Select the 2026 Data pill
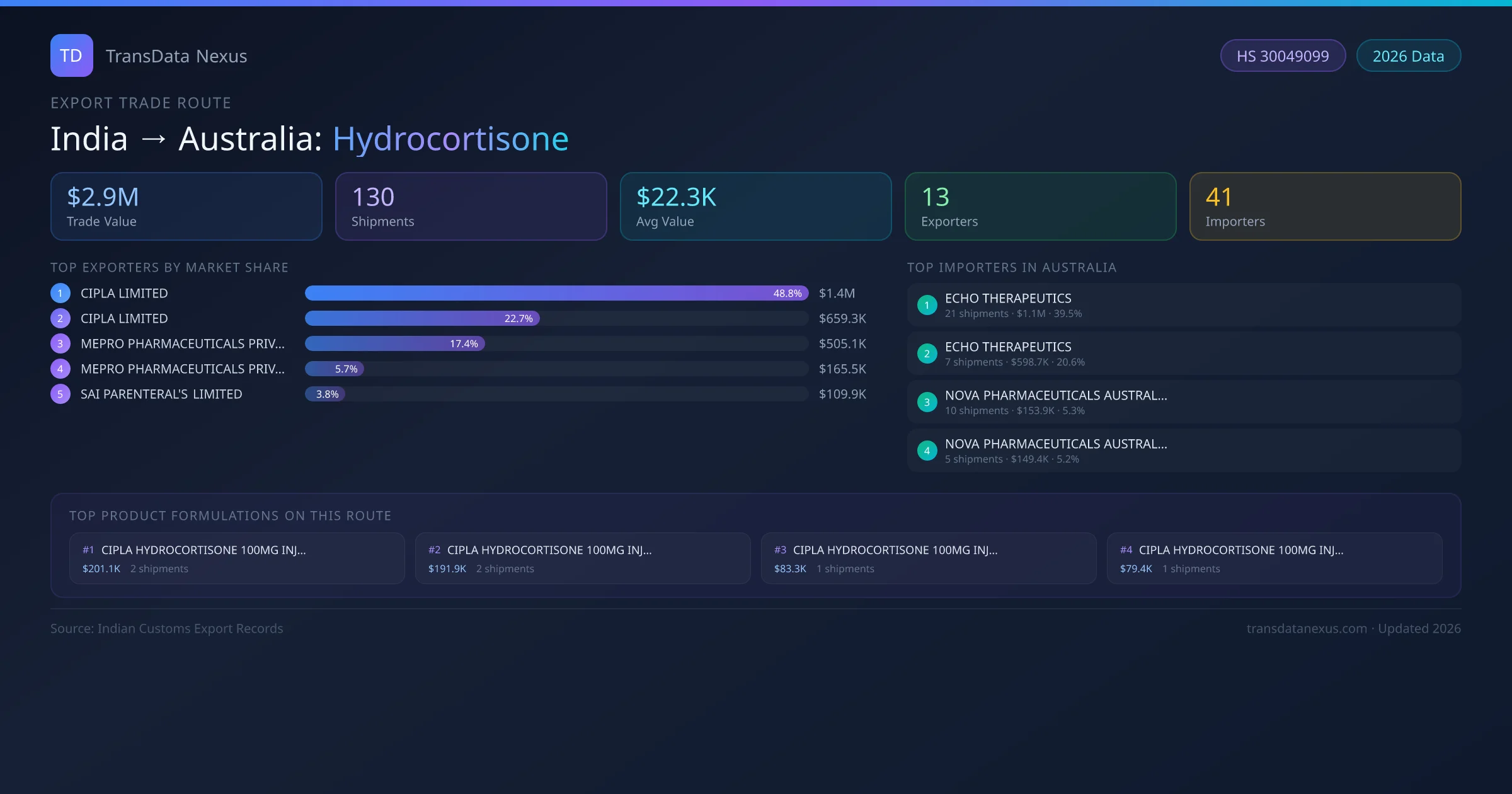Viewport: 1512px width, 794px height. [1408, 56]
